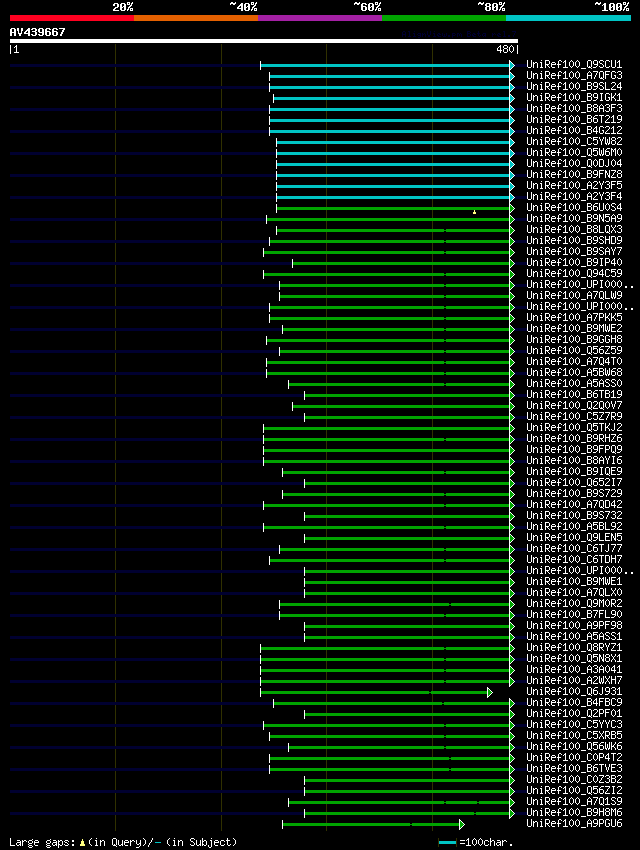The height and width of the screenshot is (850, 640).
Task: Click the cyan 100char scale bar sample
Action: [x=447, y=842]
